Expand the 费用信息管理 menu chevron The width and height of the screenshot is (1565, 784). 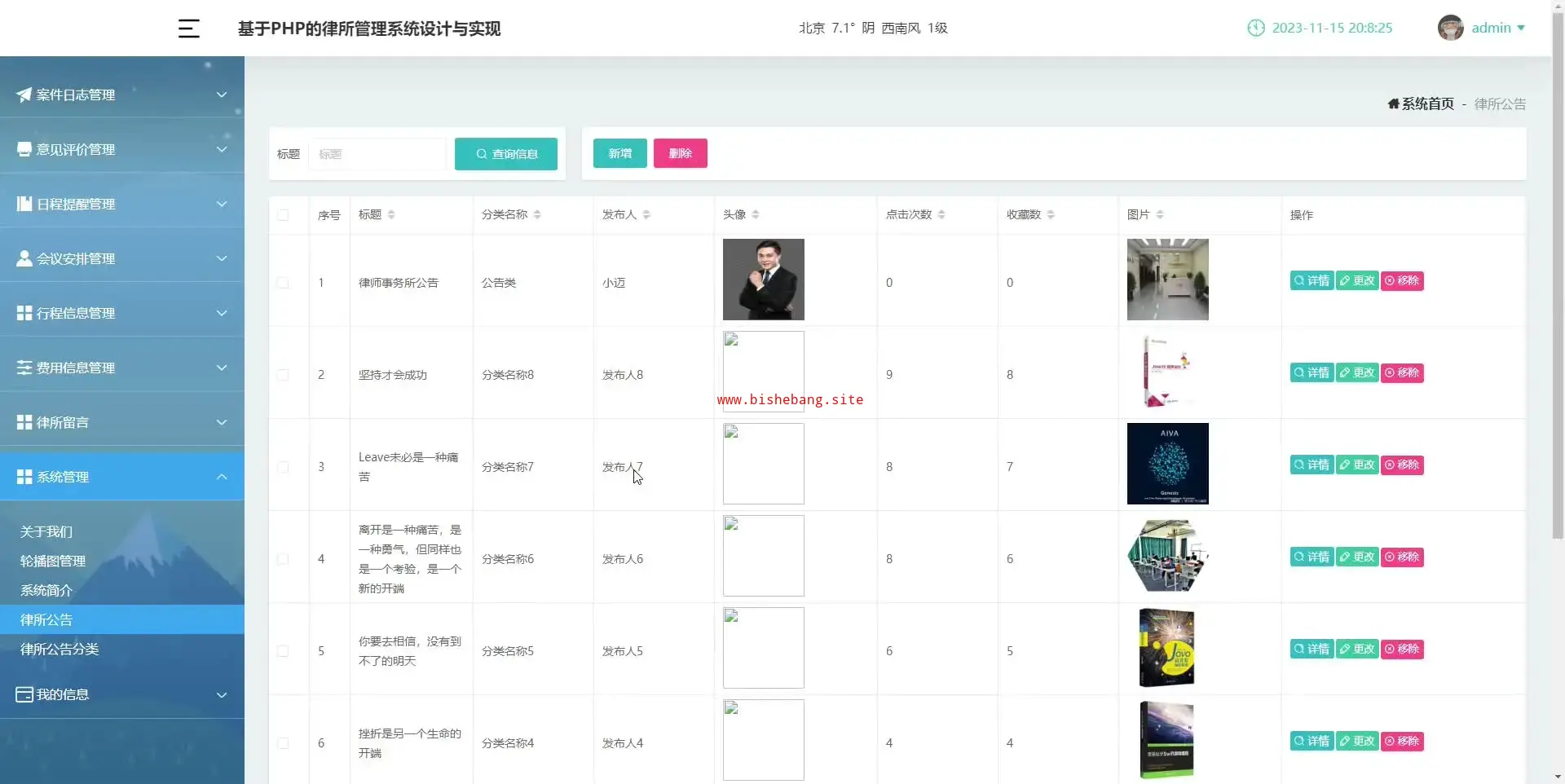click(x=222, y=368)
